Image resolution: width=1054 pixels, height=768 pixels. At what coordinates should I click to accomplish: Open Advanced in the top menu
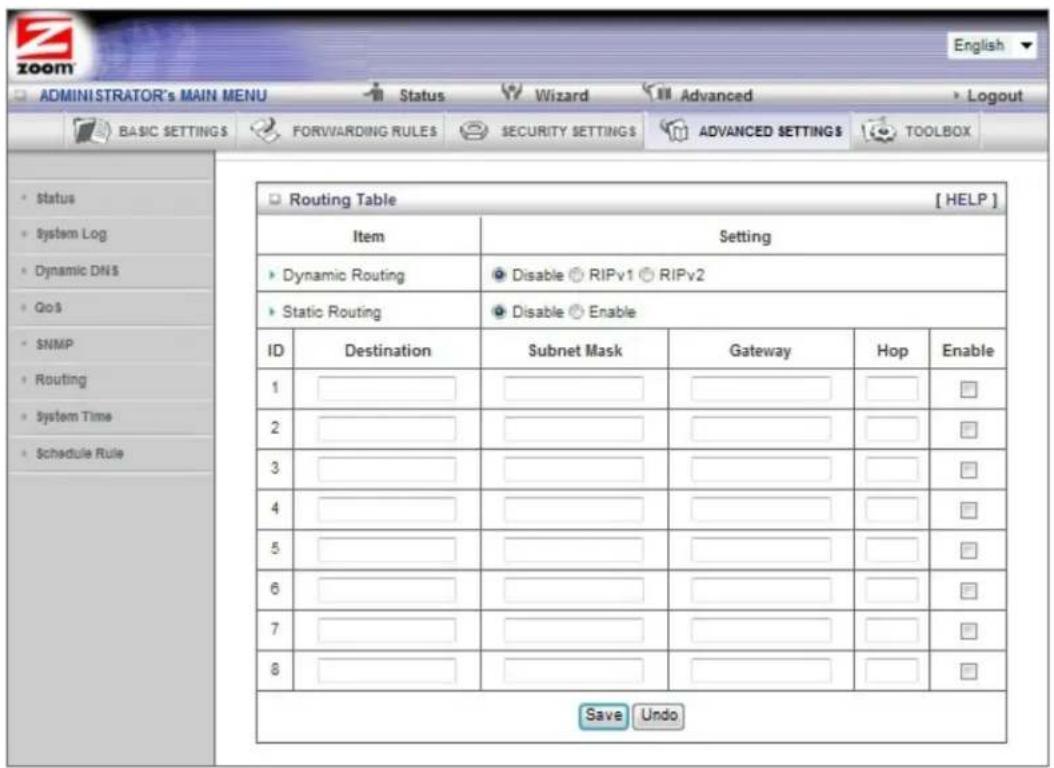[716, 95]
